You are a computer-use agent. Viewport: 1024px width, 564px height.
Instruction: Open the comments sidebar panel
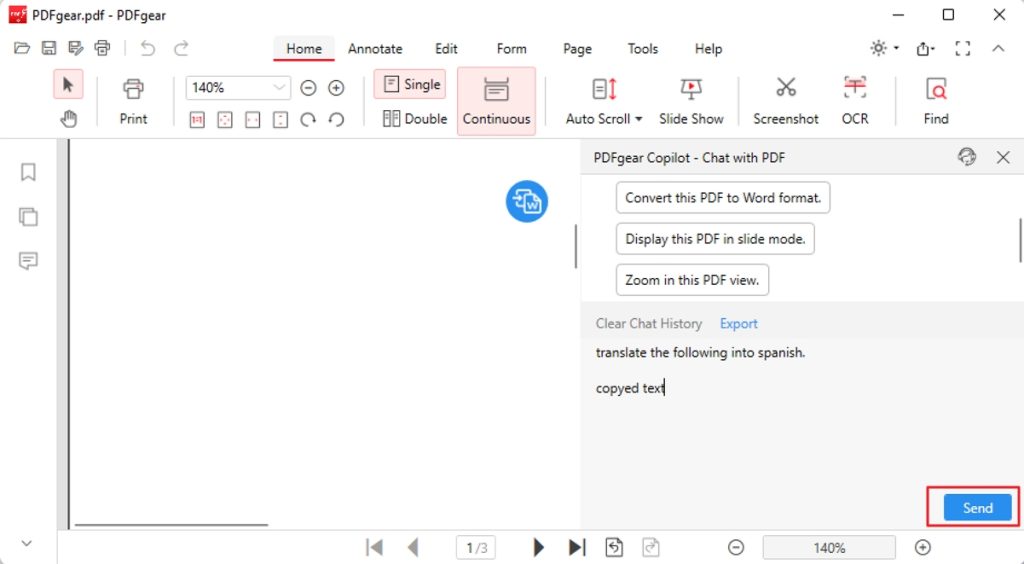click(x=28, y=261)
